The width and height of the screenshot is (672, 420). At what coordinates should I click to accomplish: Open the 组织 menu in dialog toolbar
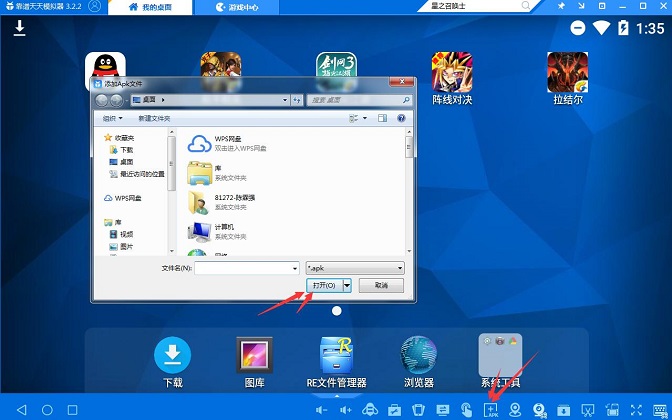point(113,118)
